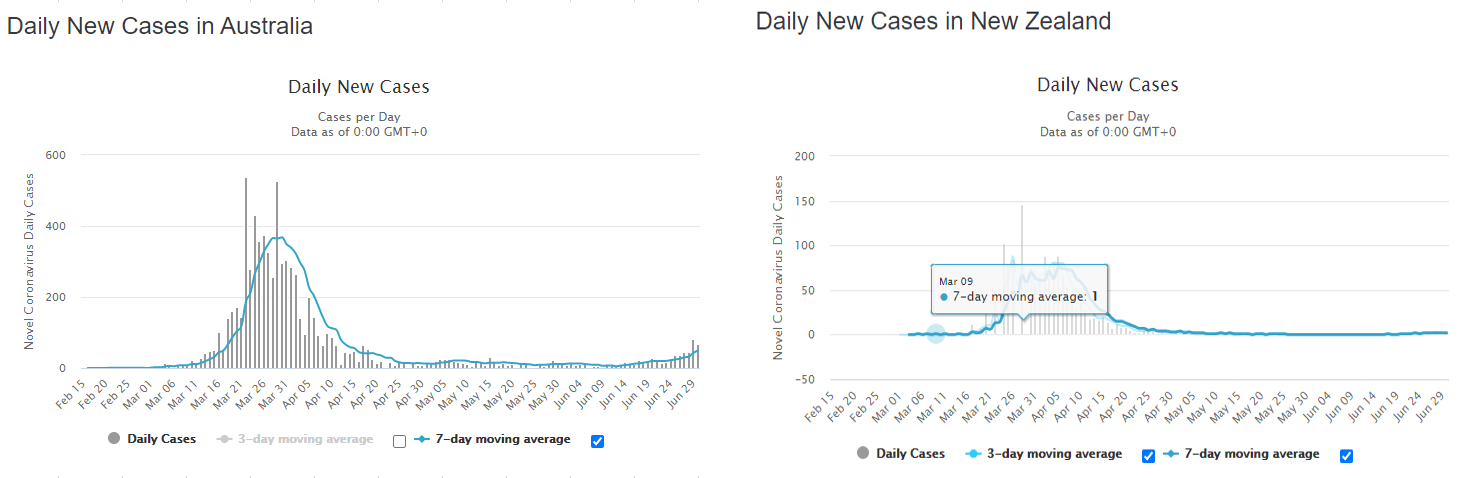Screen dimensions: 1467x478
Task: Click the 3-day average line marker in New Zealand legend
Action: [x=975, y=454]
